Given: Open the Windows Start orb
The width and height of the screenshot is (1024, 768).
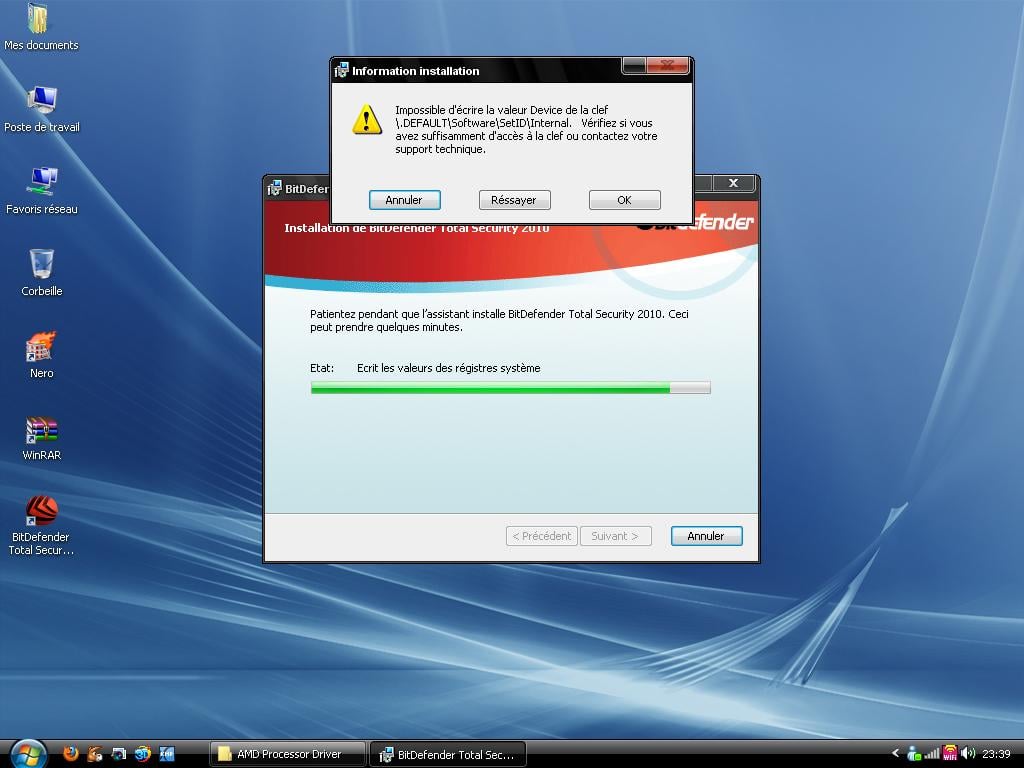Looking at the screenshot, I should (x=28, y=754).
